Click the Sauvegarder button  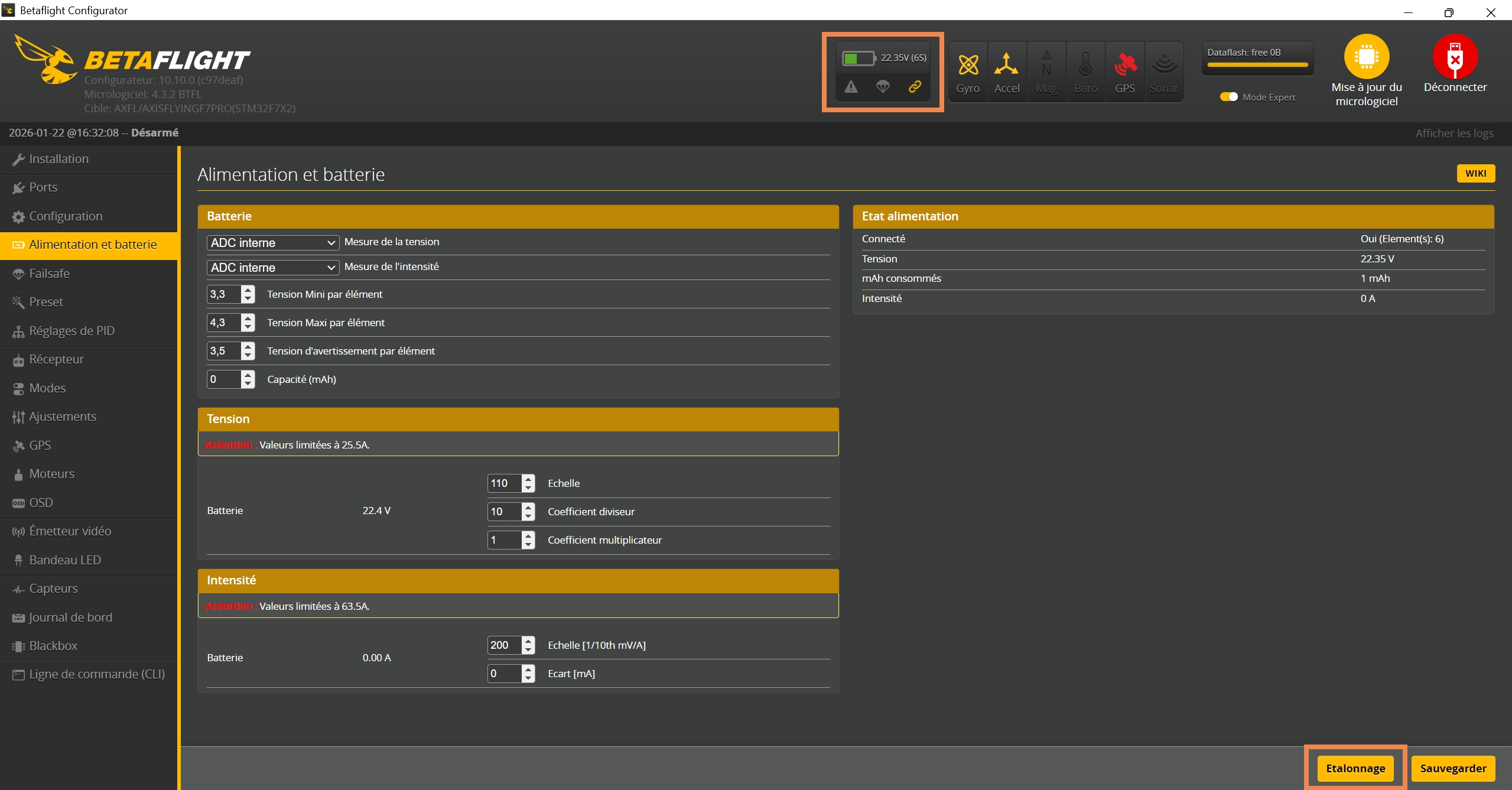click(x=1452, y=768)
